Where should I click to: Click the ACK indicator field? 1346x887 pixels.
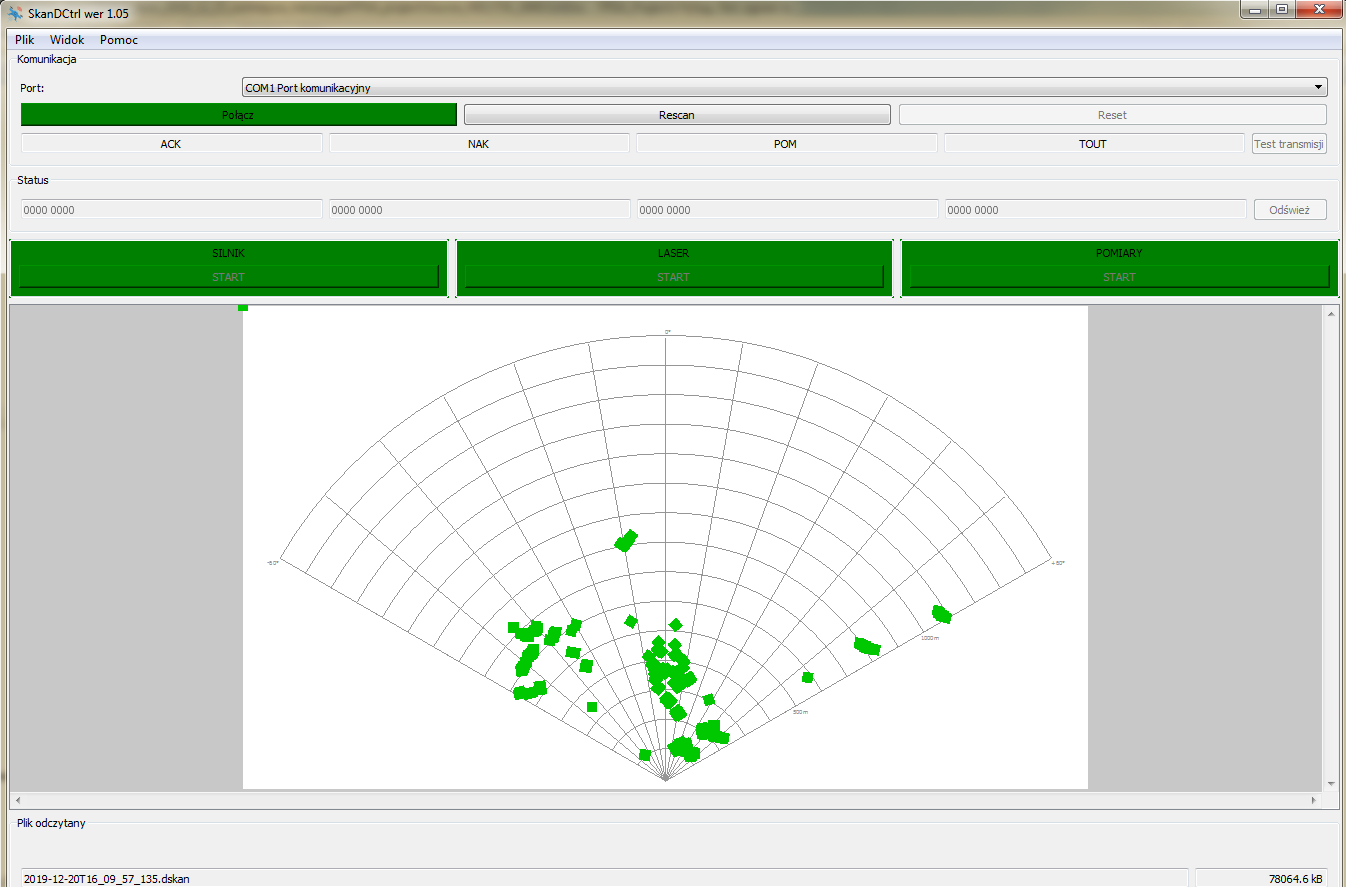[171, 144]
